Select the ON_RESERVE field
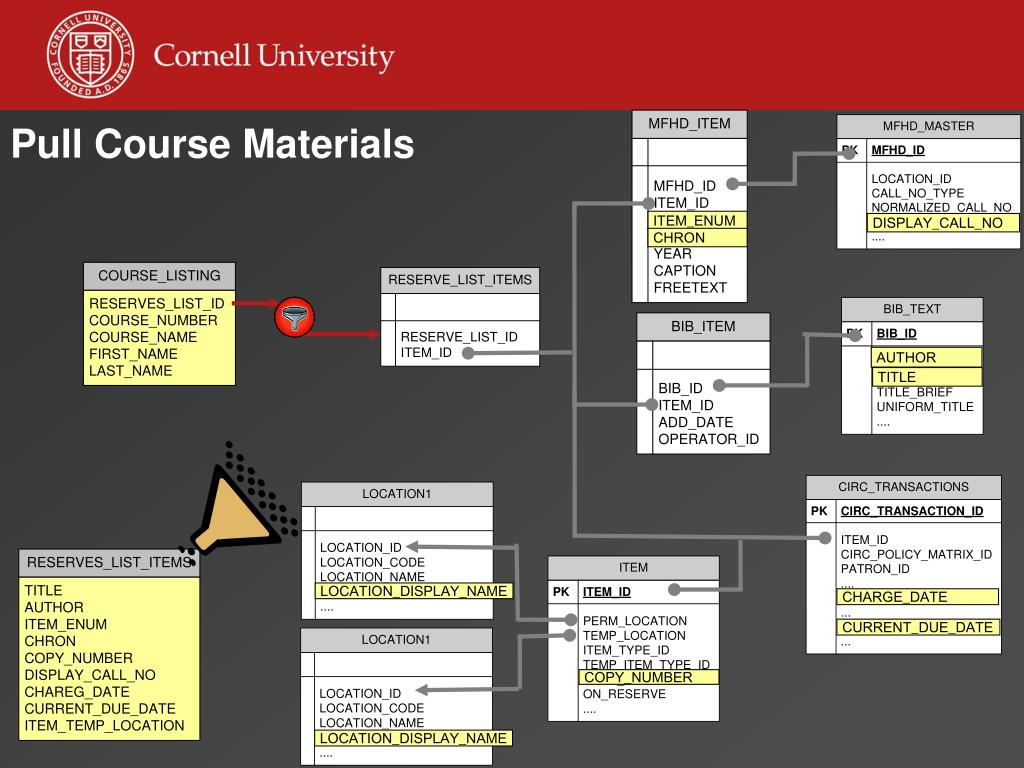The height and width of the screenshot is (768, 1024). pyautogui.click(x=624, y=694)
